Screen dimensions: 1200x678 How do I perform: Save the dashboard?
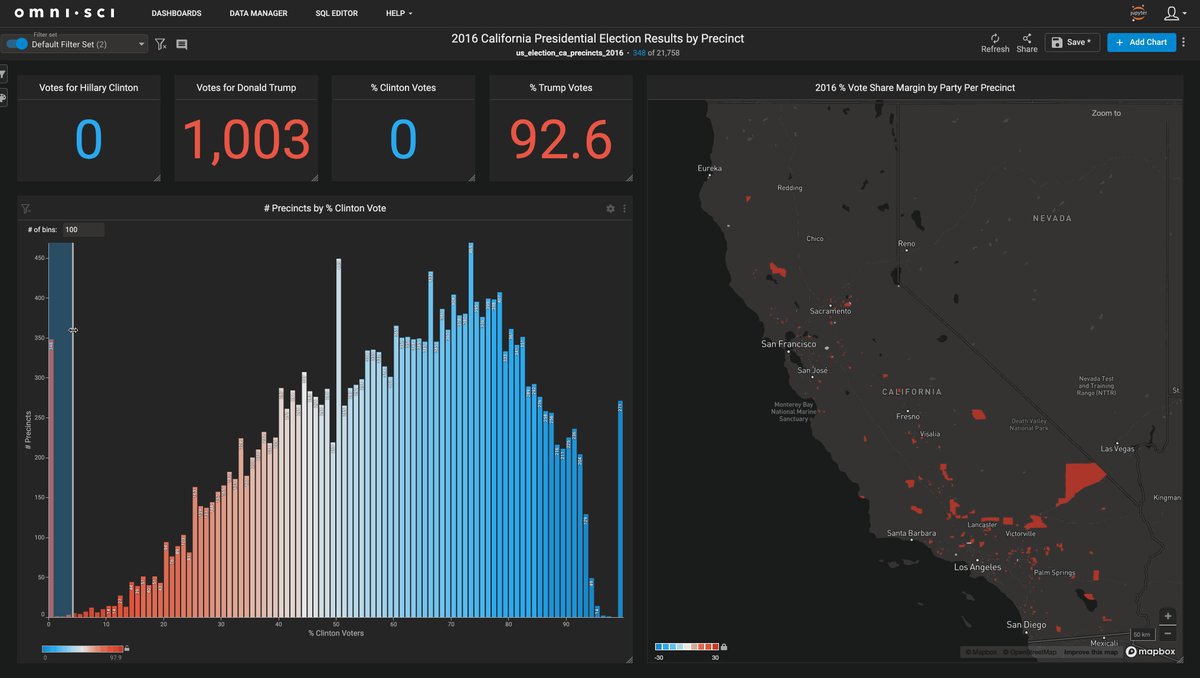[1072, 42]
